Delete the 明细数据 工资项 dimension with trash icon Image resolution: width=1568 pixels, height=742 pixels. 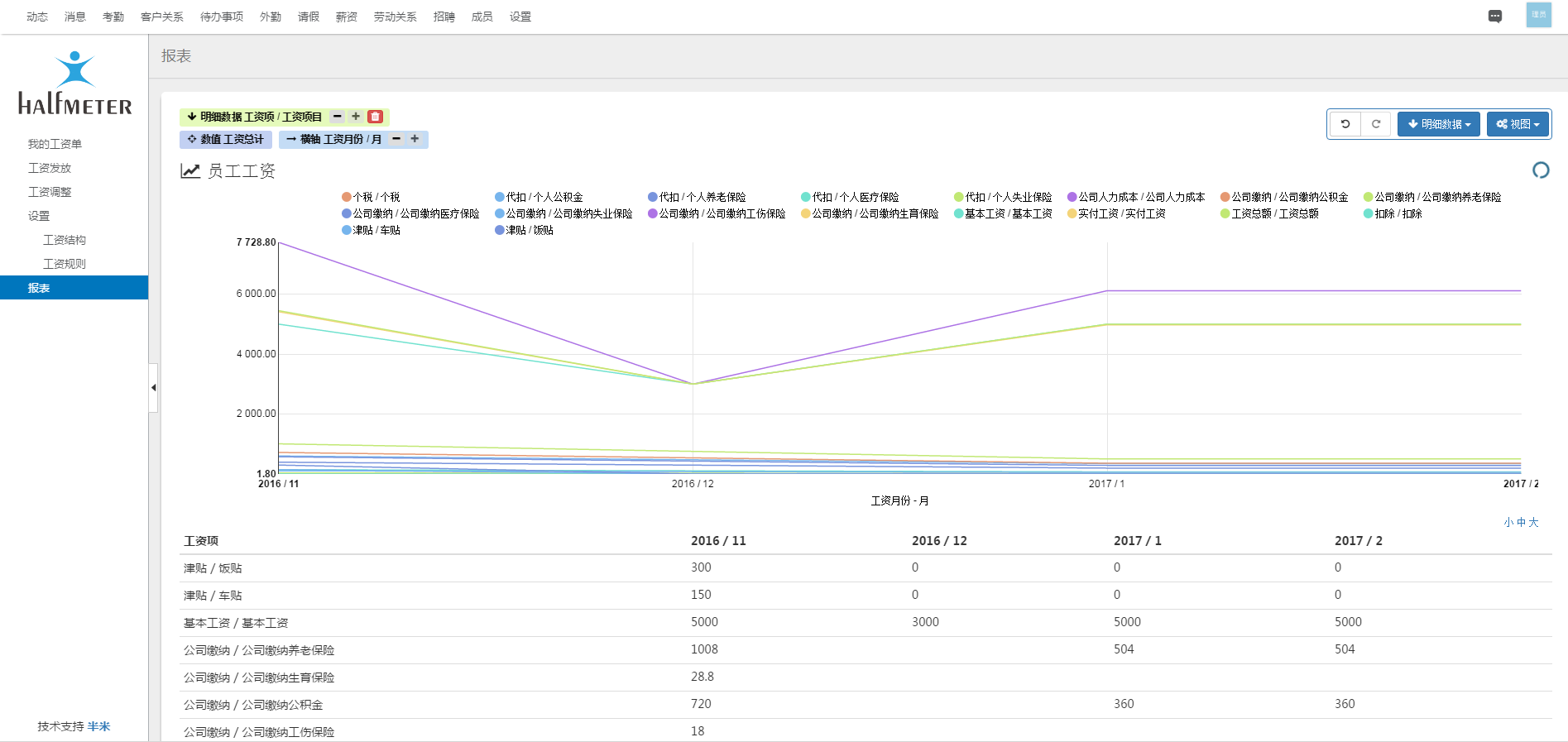click(375, 117)
